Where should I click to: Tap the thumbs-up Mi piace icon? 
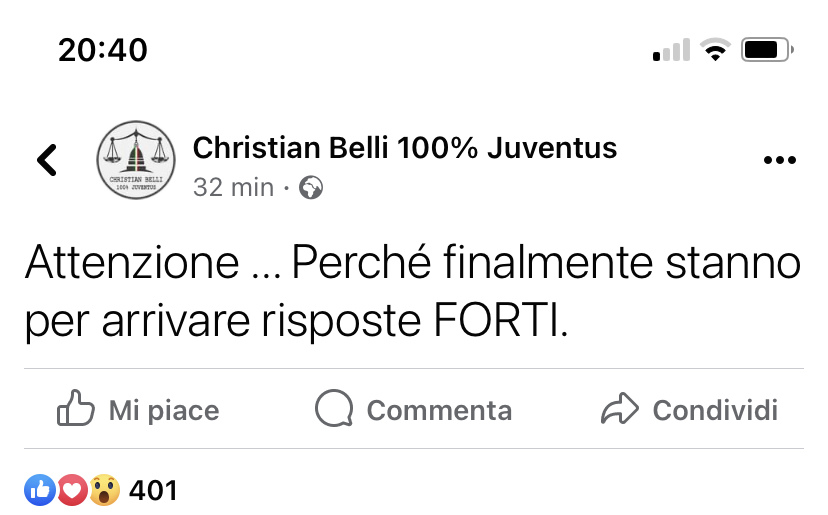tap(76, 408)
